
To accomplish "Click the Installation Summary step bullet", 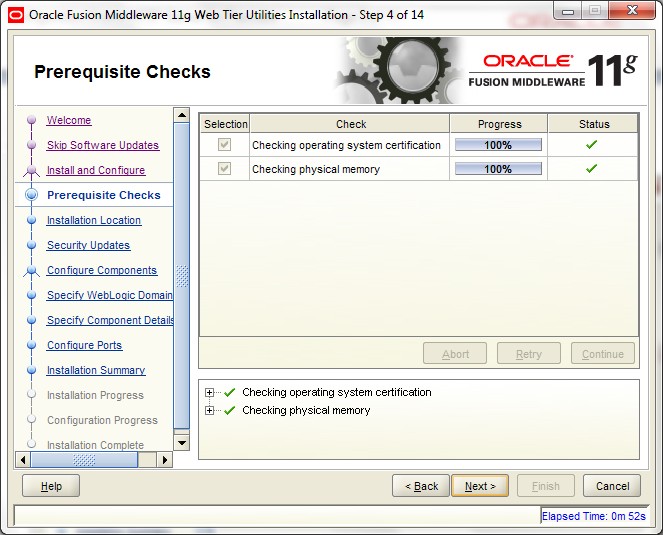I will pyautogui.click(x=31, y=370).
